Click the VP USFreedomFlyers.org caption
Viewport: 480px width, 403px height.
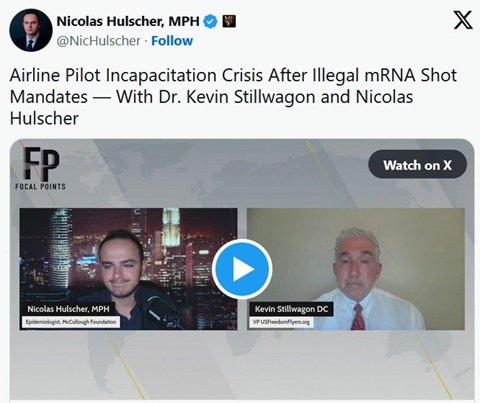(x=281, y=322)
